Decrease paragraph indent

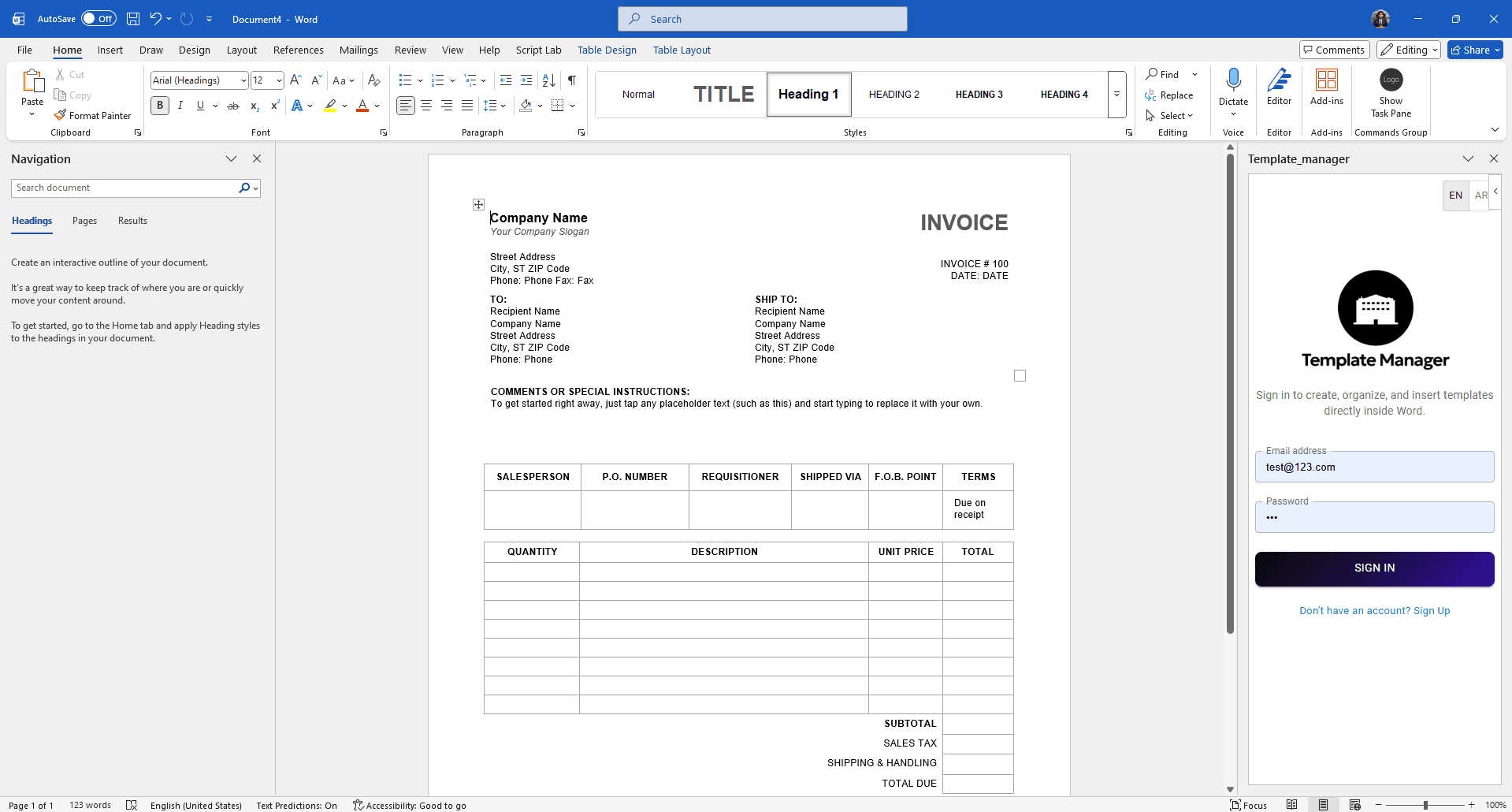[x=506, y=80]
